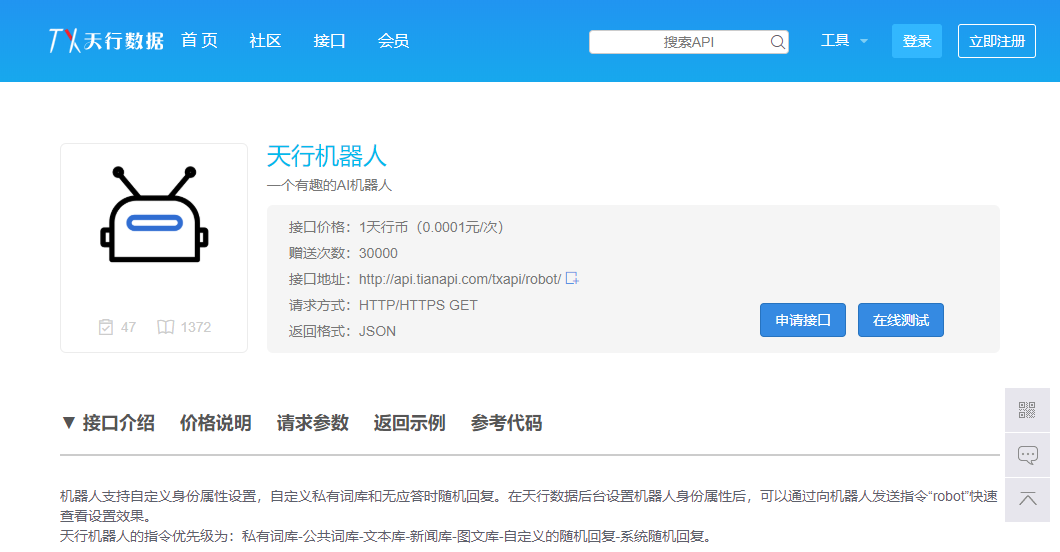Copy the API address via copy icon
Viewport: 1060px width, 552px height.
(x=572, y=278)
